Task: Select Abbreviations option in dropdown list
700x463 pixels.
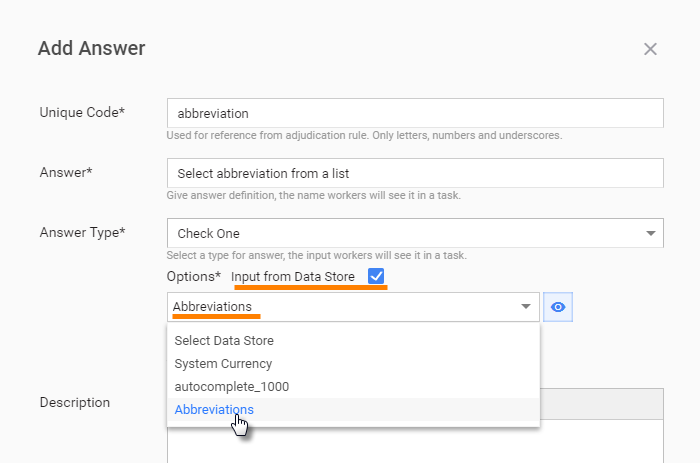Action: (353, 409)
